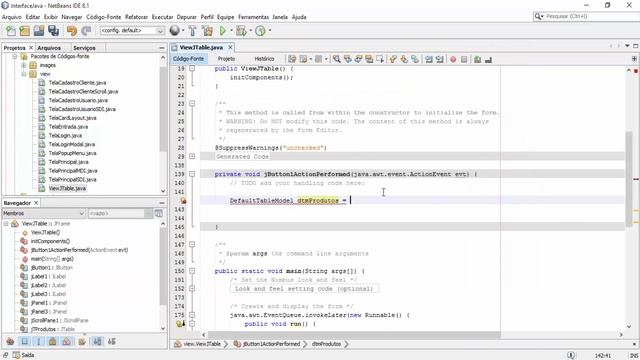Screen dimensions: 640x360
Task: Click the Save All toolbar icon
Action: 53,31
